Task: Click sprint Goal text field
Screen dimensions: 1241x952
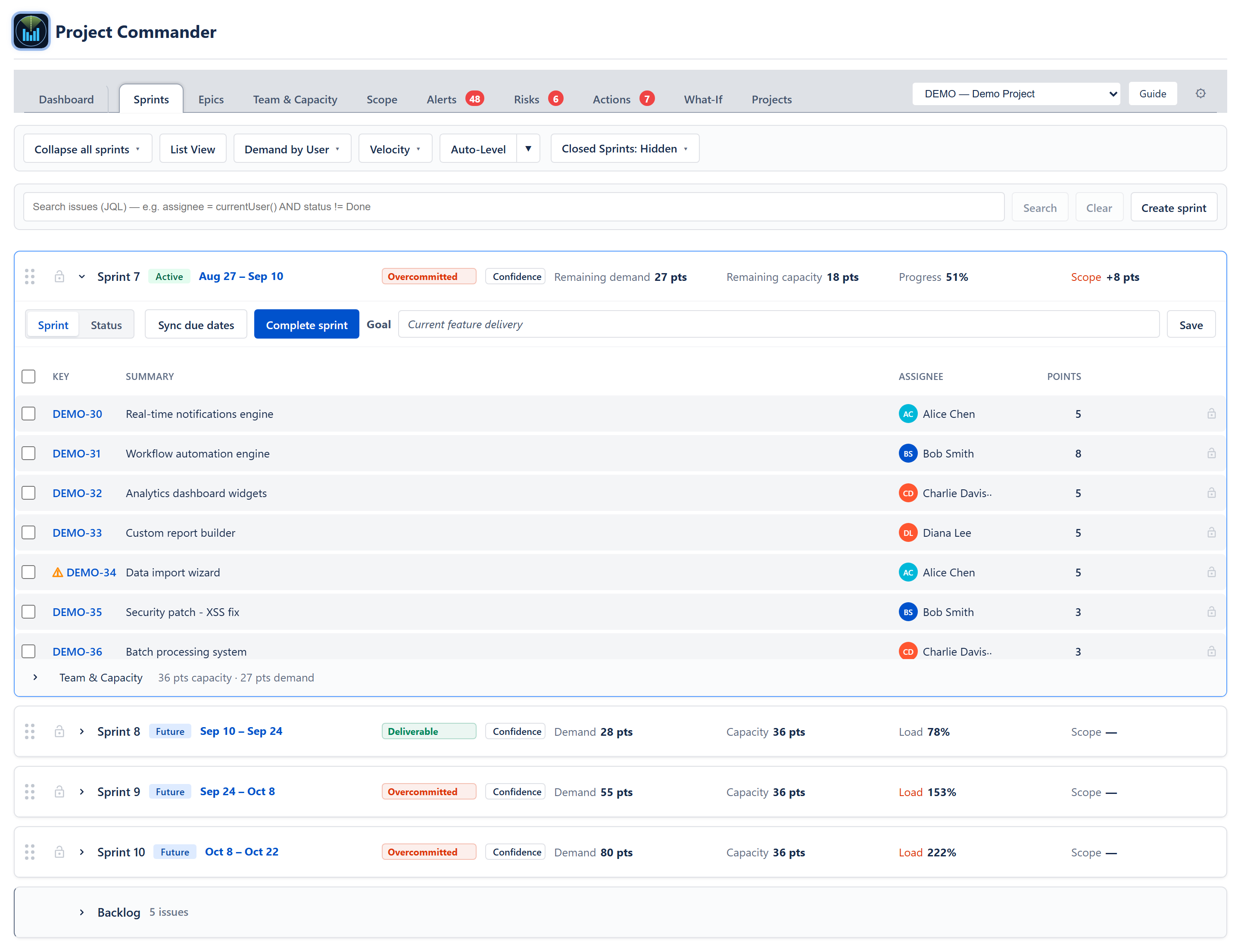Action: point(779,324)
